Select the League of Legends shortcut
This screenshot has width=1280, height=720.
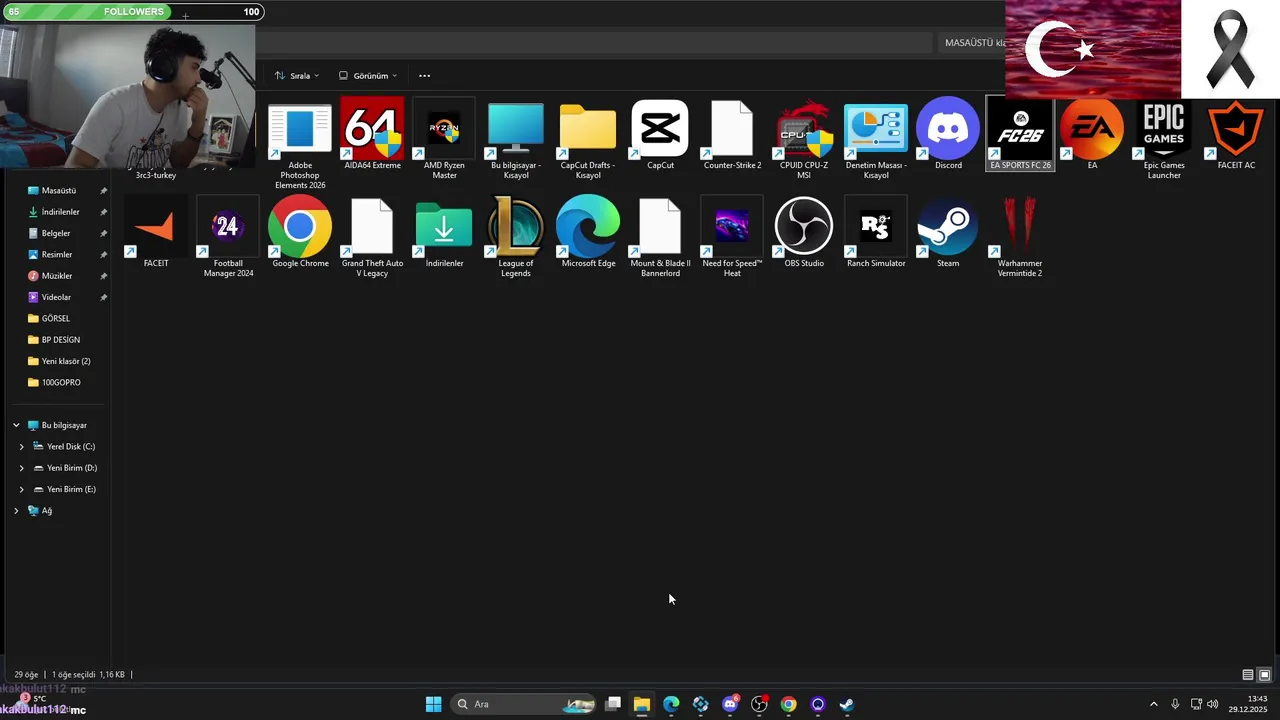[x=516, y=237]
